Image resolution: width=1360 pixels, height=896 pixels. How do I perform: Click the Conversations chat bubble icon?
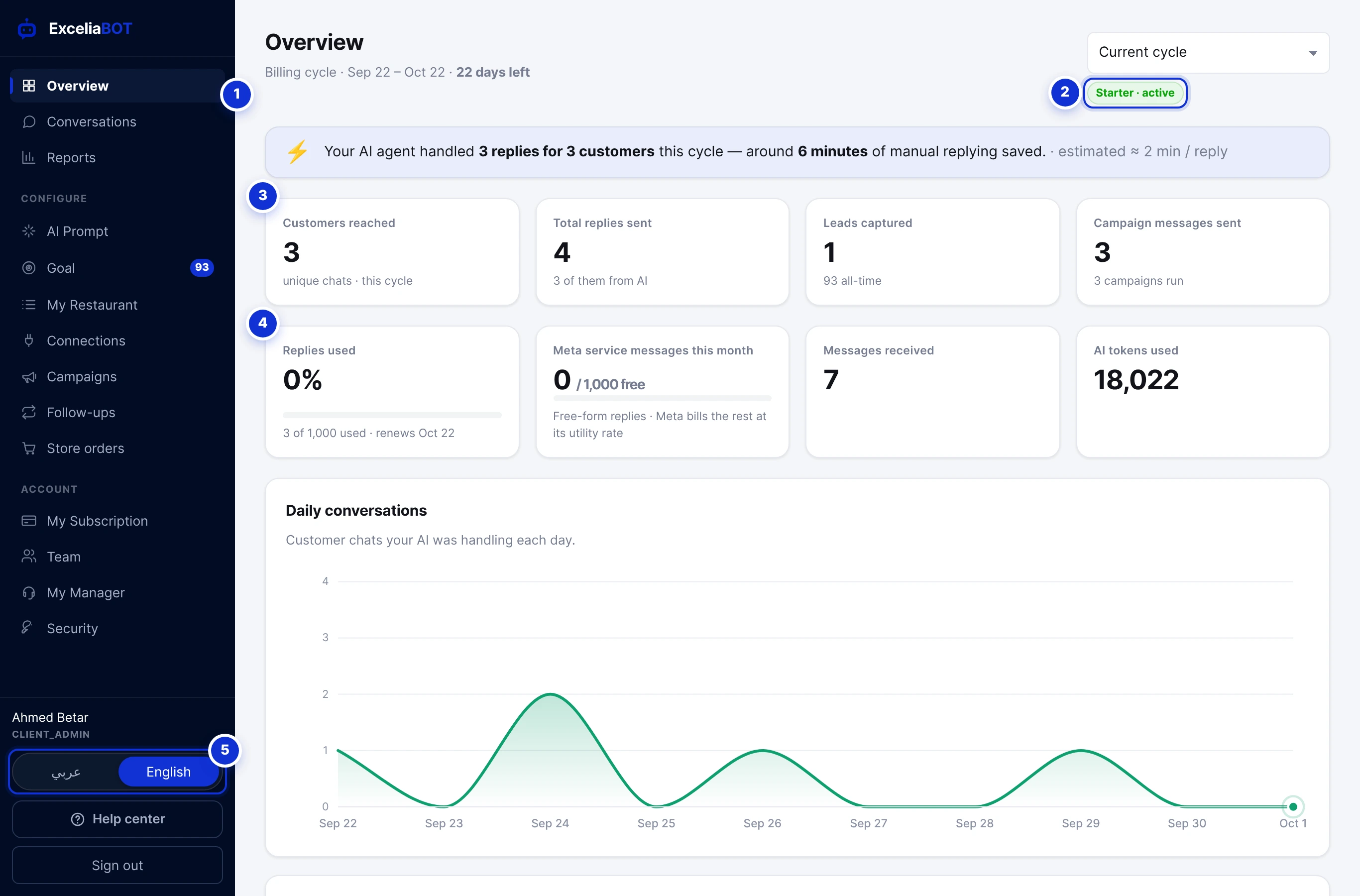pos(28,122)
